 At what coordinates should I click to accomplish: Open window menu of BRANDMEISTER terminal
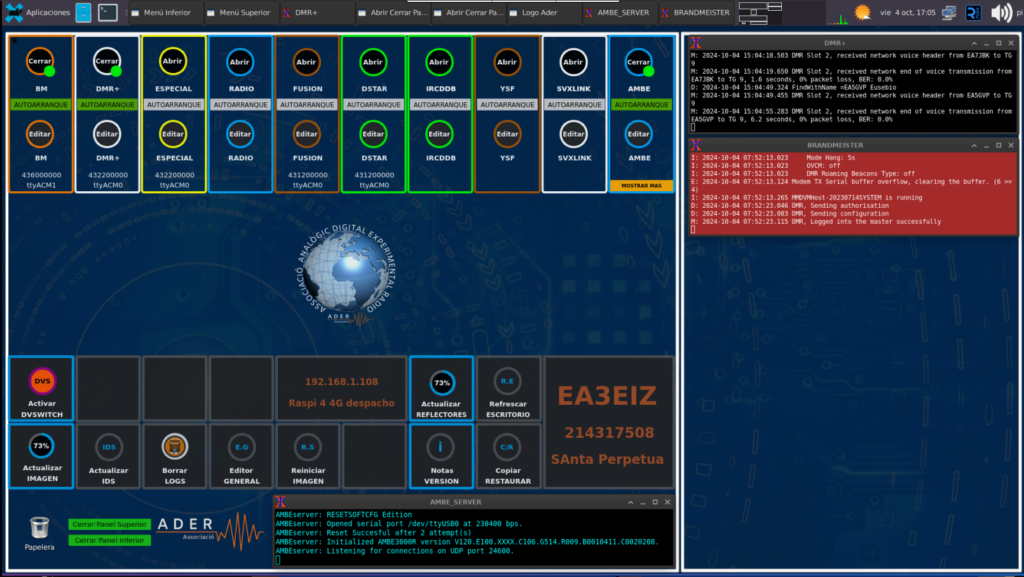[696, 145]
